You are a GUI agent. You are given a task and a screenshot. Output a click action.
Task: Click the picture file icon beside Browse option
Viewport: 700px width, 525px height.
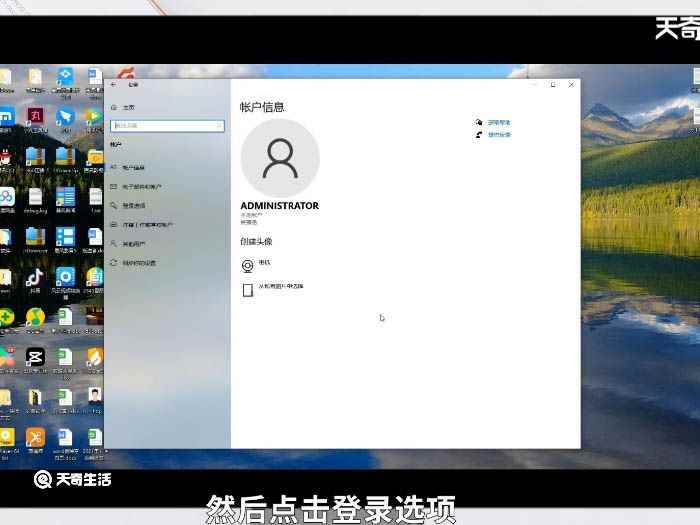click(x=248, y=290)
